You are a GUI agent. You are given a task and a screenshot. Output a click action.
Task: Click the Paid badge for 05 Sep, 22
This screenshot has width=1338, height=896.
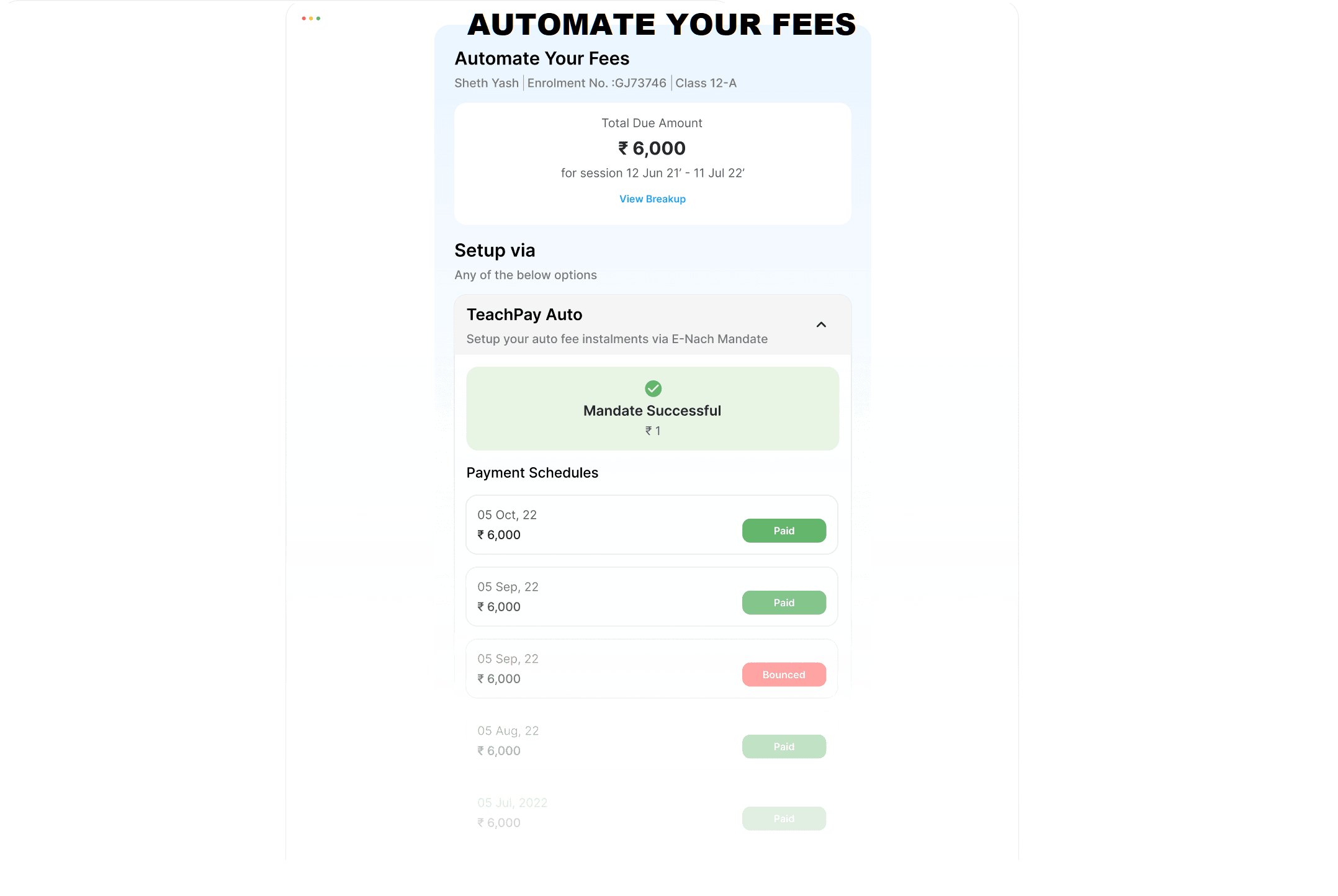[784, 603]
